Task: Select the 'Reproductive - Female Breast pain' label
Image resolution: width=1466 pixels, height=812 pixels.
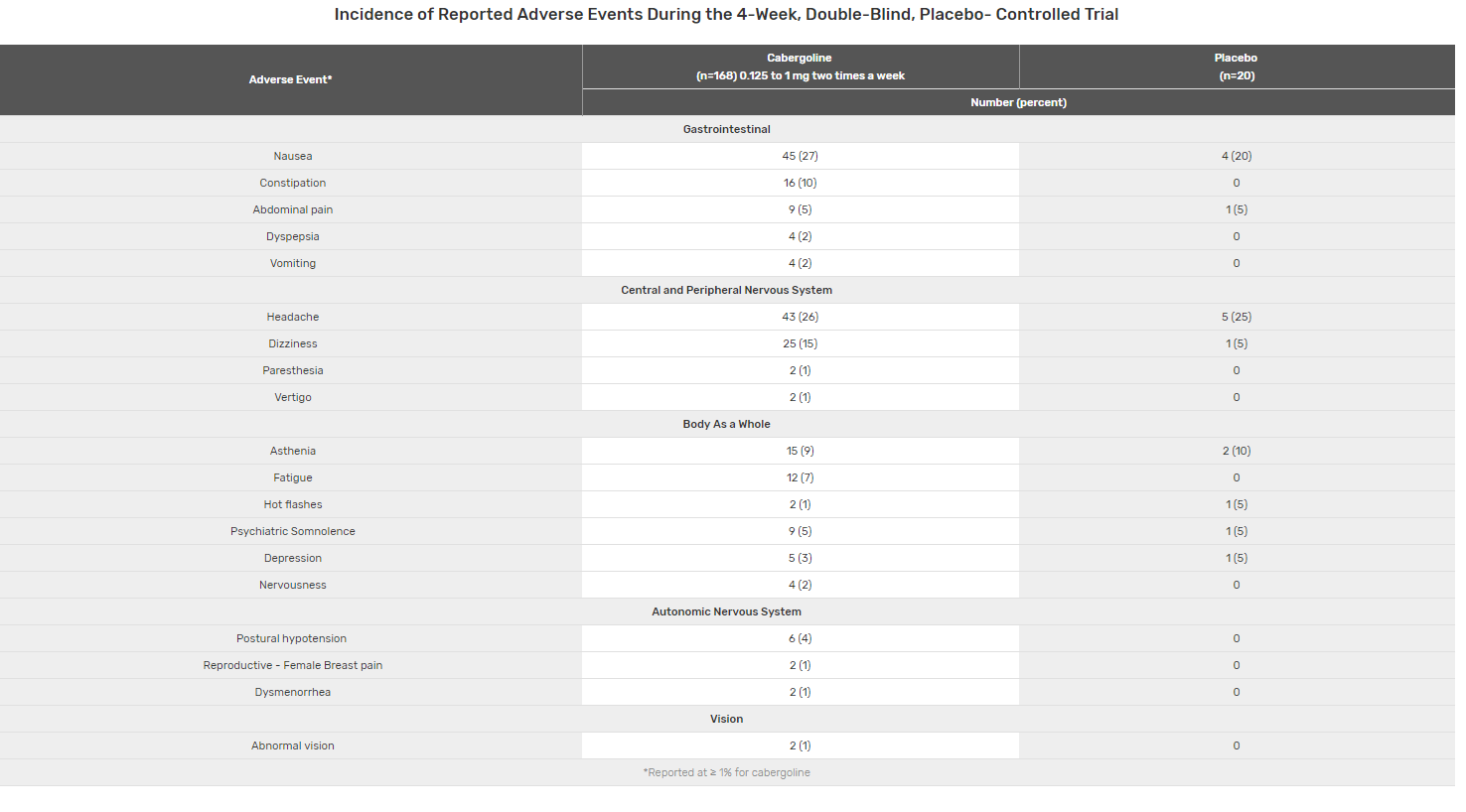Action: (x=293, y=665)
